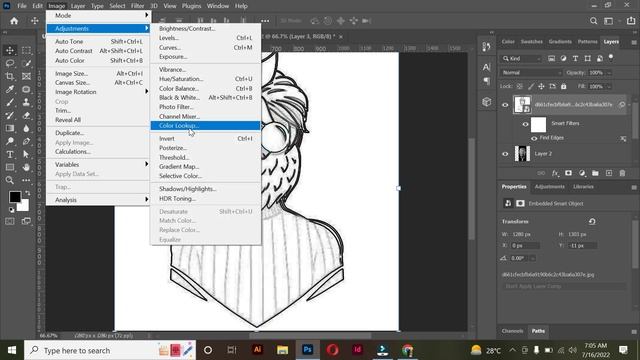Open the Opacity dropdown arrow
This screenshot has height=360, width=640.
tap(609, 73)
